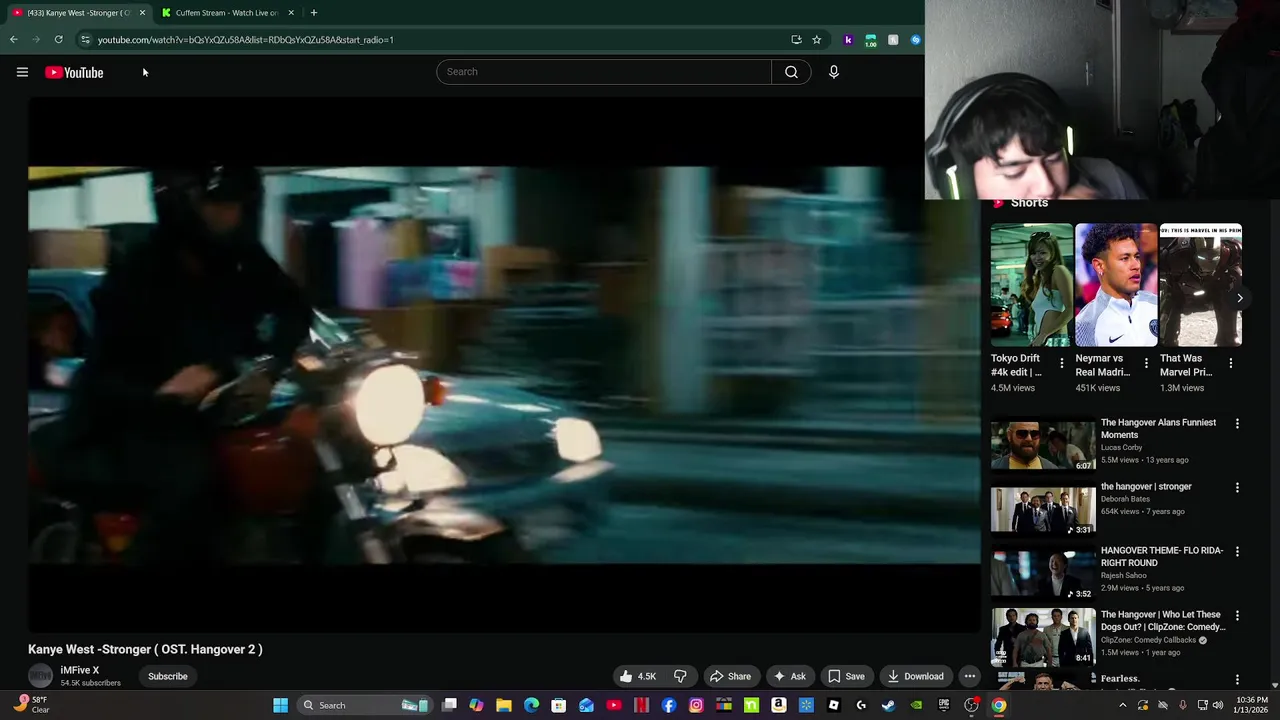Screen dimensions: 1280x720
Task: Open Facebook from the taskbar
Action: [x=669, y=706]
